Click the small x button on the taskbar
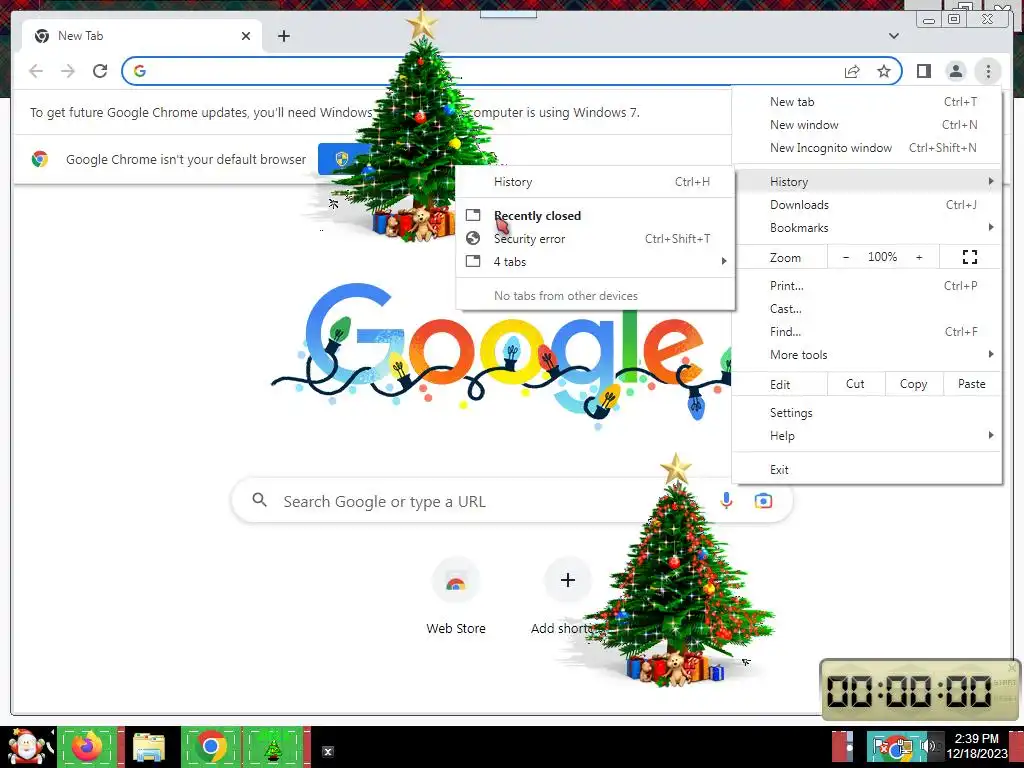Image resolution: width=1024 pixels, height=768 pixels. click(328, 752)
